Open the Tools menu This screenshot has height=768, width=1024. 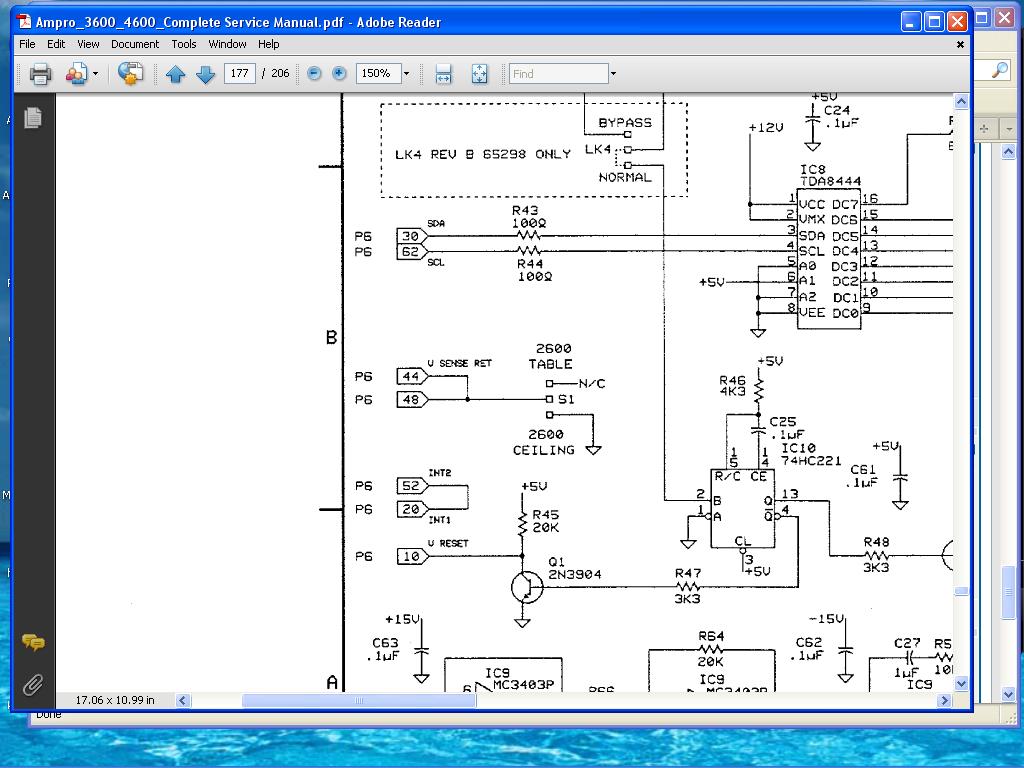184,44
